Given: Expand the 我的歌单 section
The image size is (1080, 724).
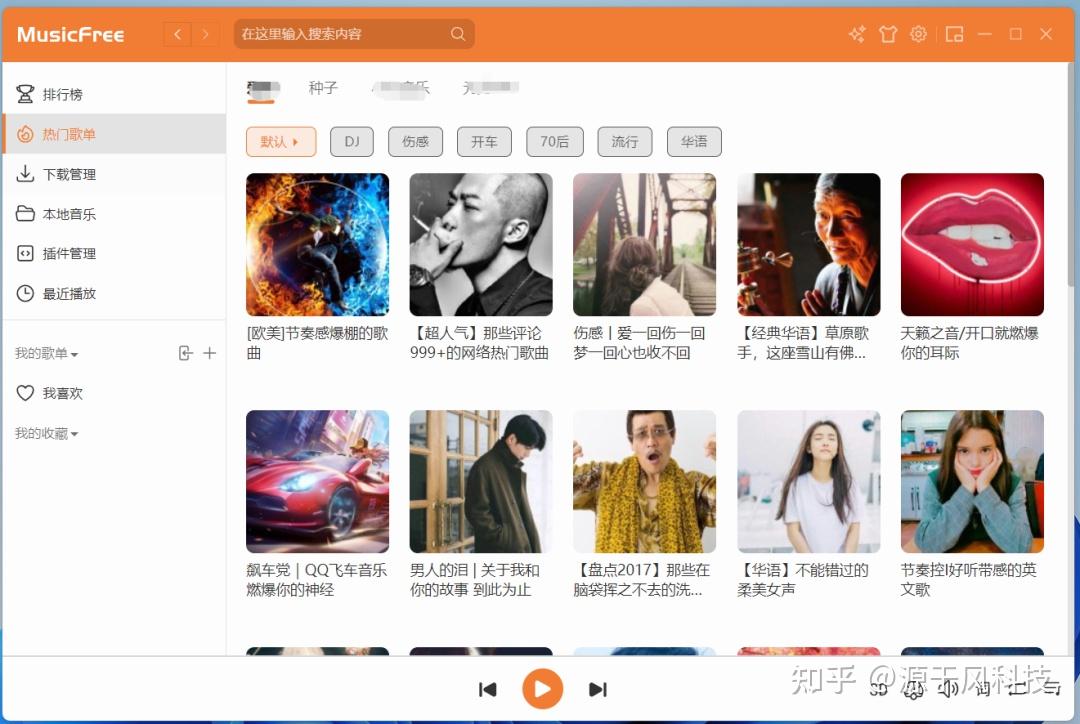Looking at the screenshot, I should pos(45,353).
